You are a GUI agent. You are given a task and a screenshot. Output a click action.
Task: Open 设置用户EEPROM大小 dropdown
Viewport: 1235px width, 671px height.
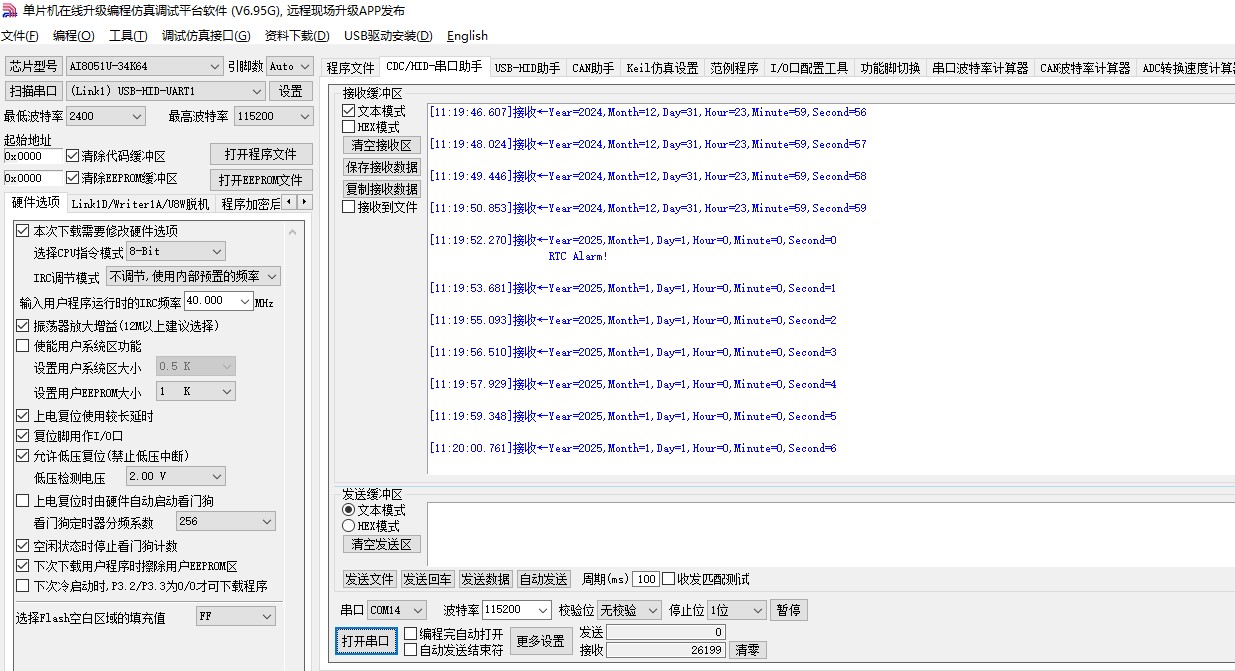pyautogui.click(x=195, y=391)
